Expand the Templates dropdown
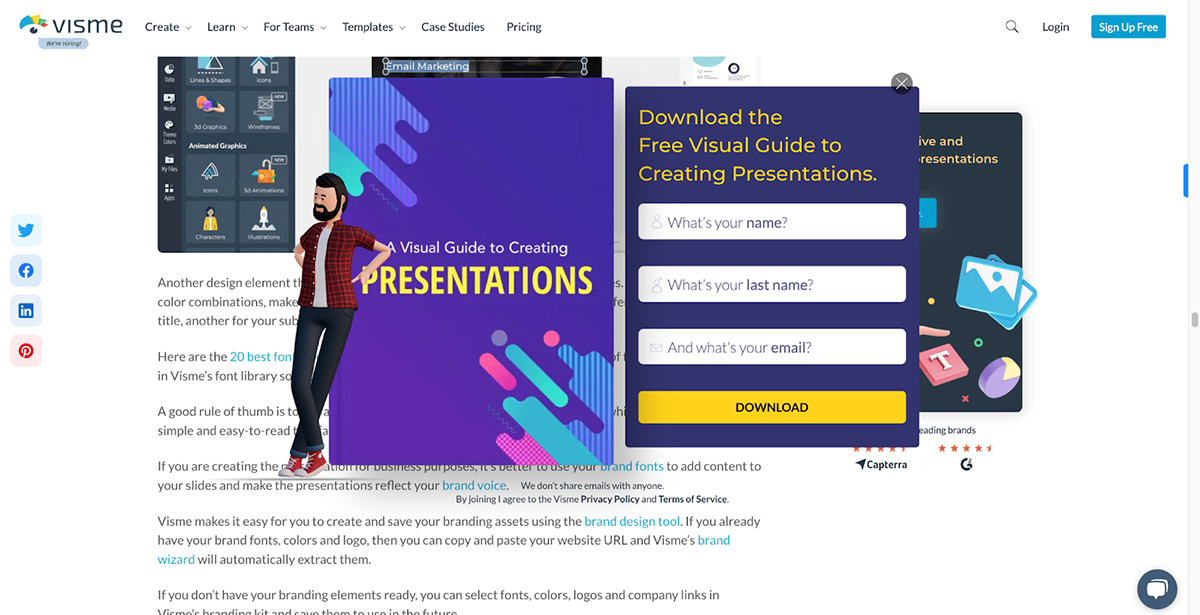The image size is (1200, 615). [x=367, y=27]
